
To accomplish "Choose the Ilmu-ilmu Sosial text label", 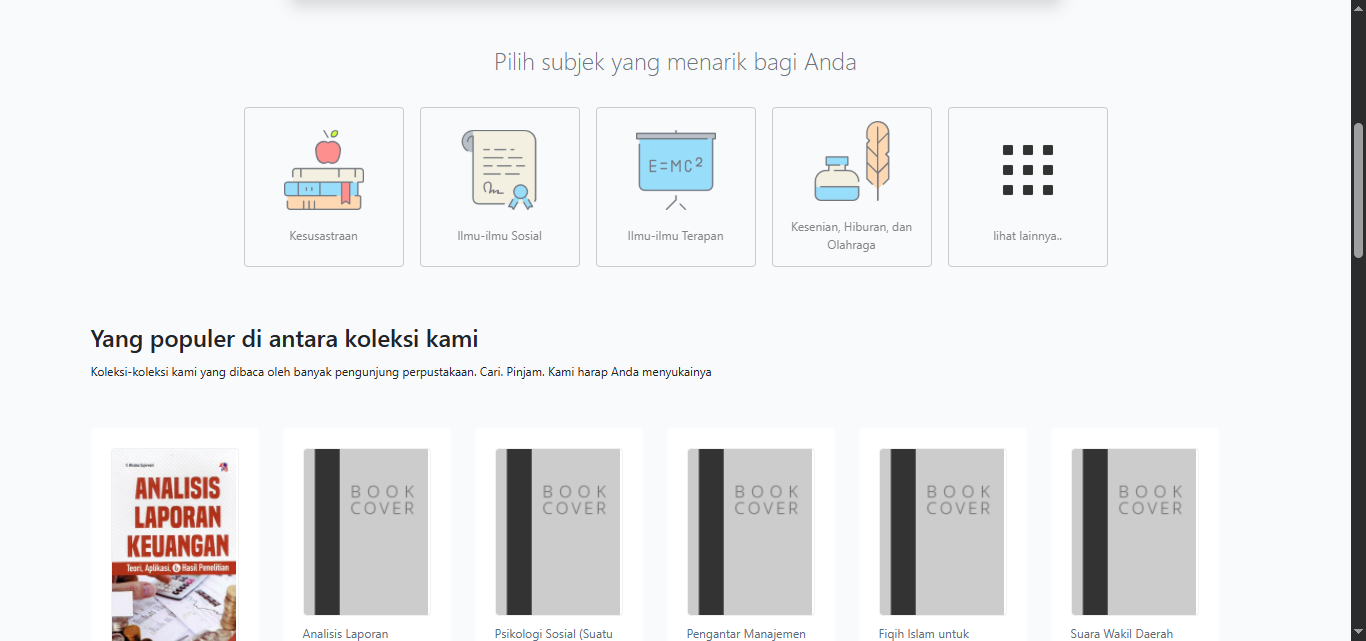I will (x=500, y=236).
